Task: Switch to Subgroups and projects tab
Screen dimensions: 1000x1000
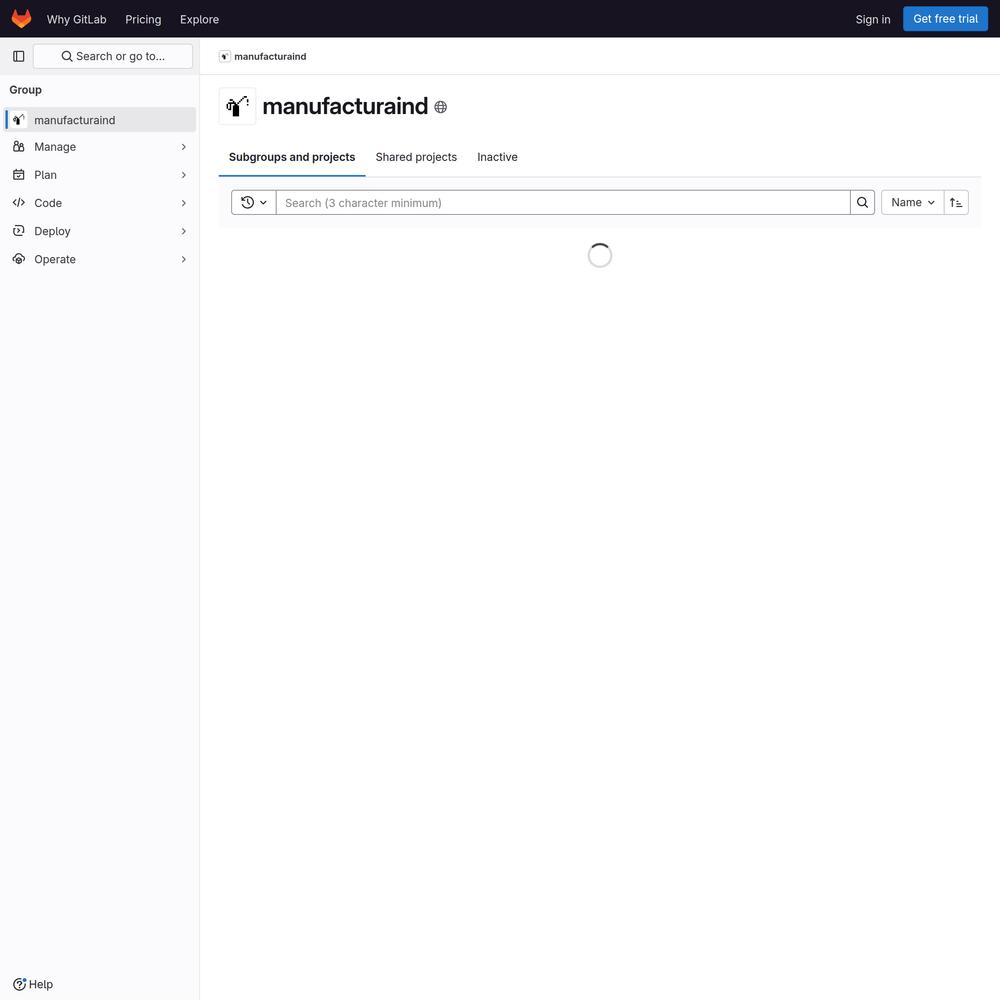Action: point(292,157)
